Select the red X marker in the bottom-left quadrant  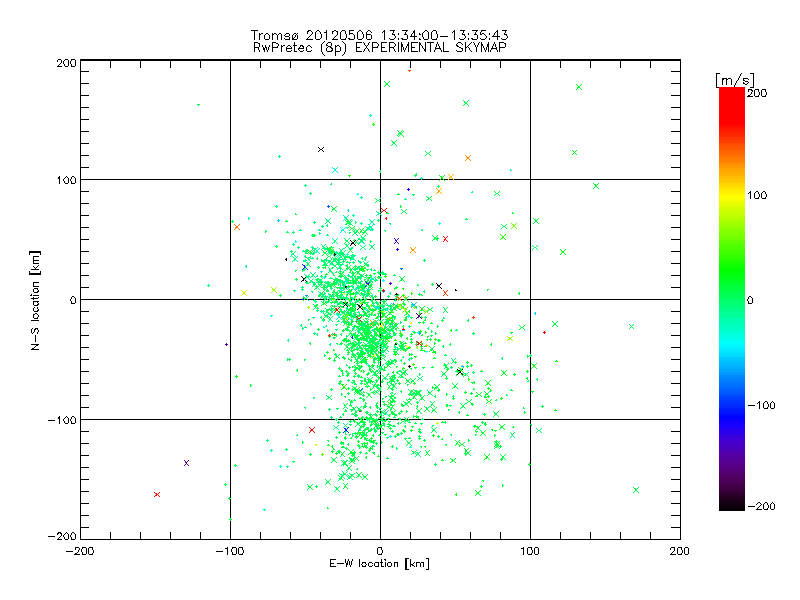pyautogui.click(x=157, y=494)
